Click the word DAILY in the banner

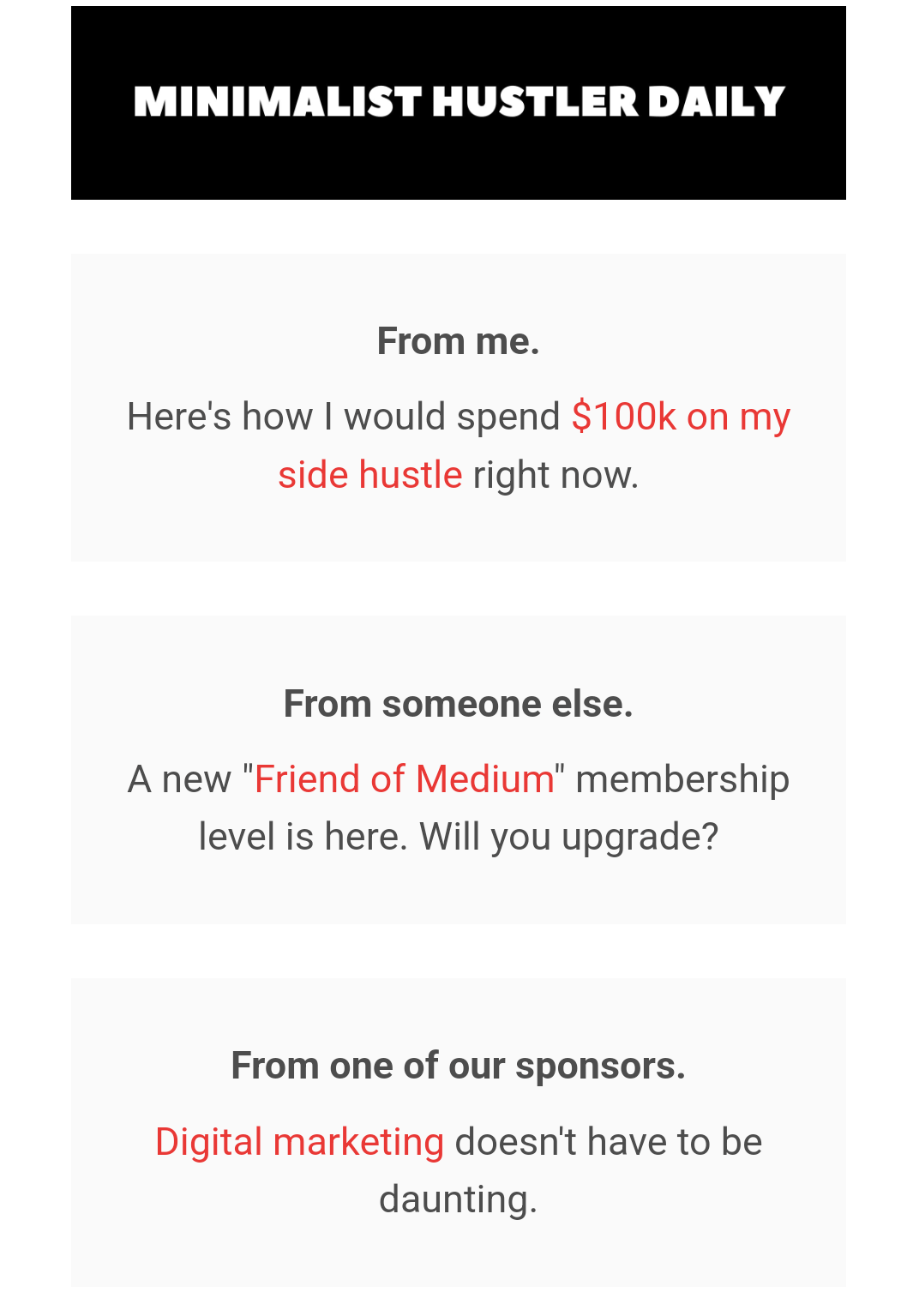[x=717, y=102]
